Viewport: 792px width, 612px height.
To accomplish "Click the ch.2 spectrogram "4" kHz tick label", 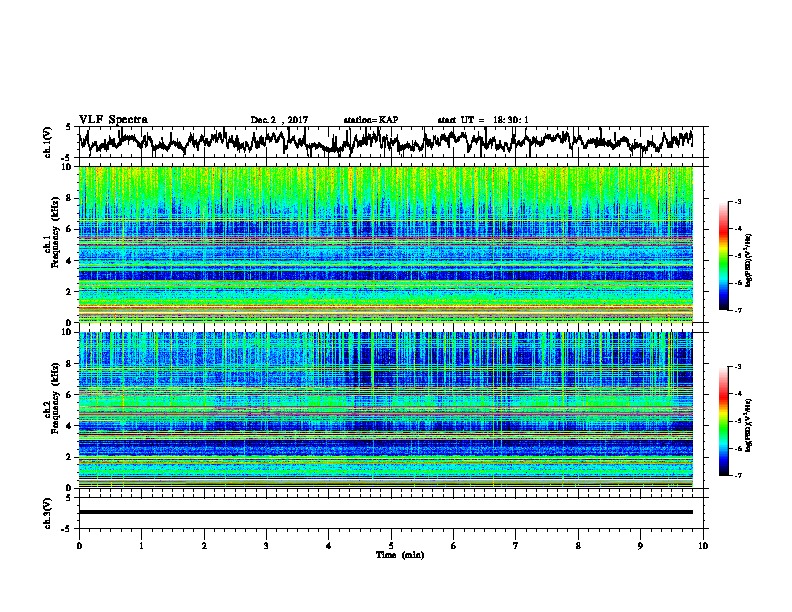I will pos(71,426).
